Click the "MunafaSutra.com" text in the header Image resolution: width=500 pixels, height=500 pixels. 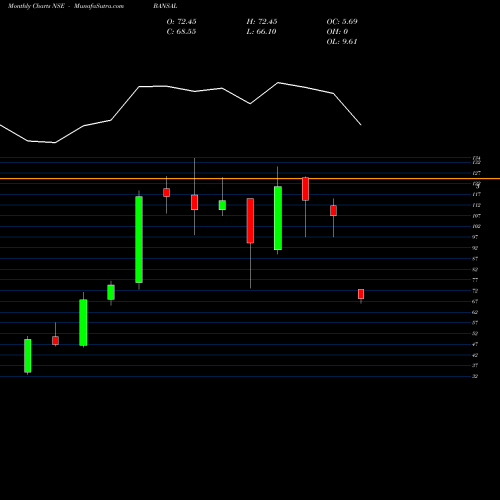pyautogui.click(x=99, y=6)
